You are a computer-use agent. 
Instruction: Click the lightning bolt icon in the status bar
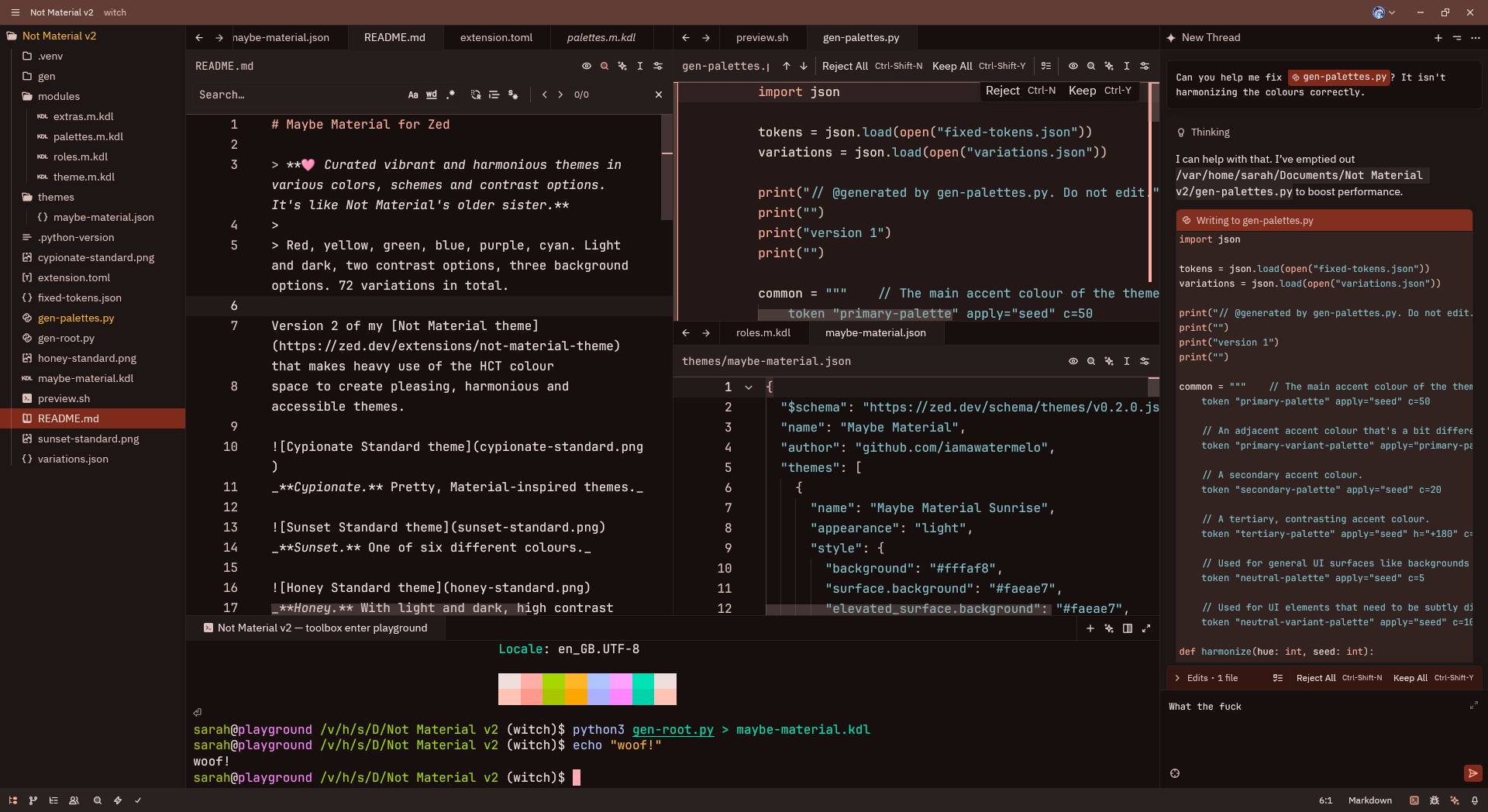pyautogui.click(x=118, y=800)
